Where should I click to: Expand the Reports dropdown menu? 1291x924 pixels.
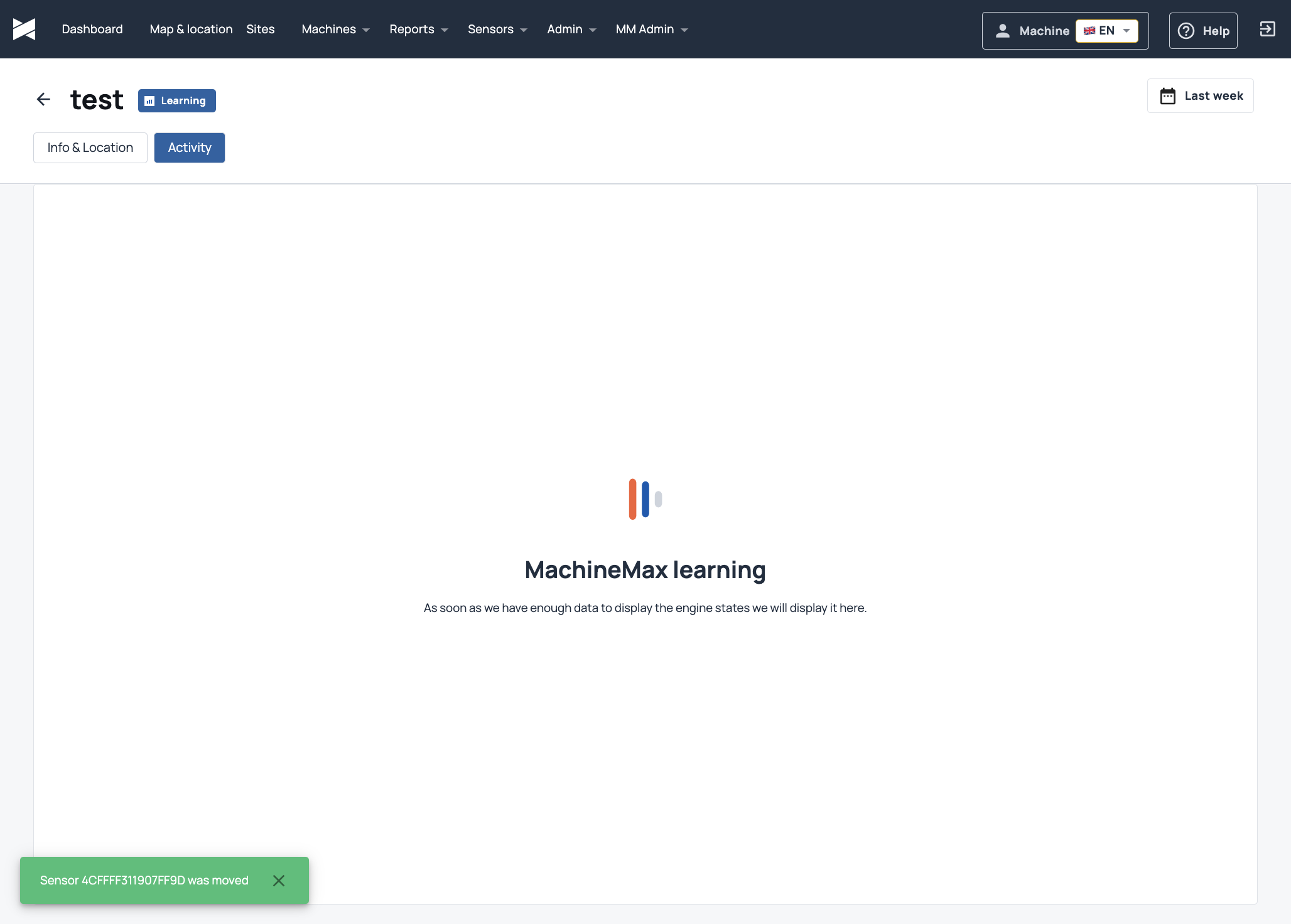click(x=419, y=29)
